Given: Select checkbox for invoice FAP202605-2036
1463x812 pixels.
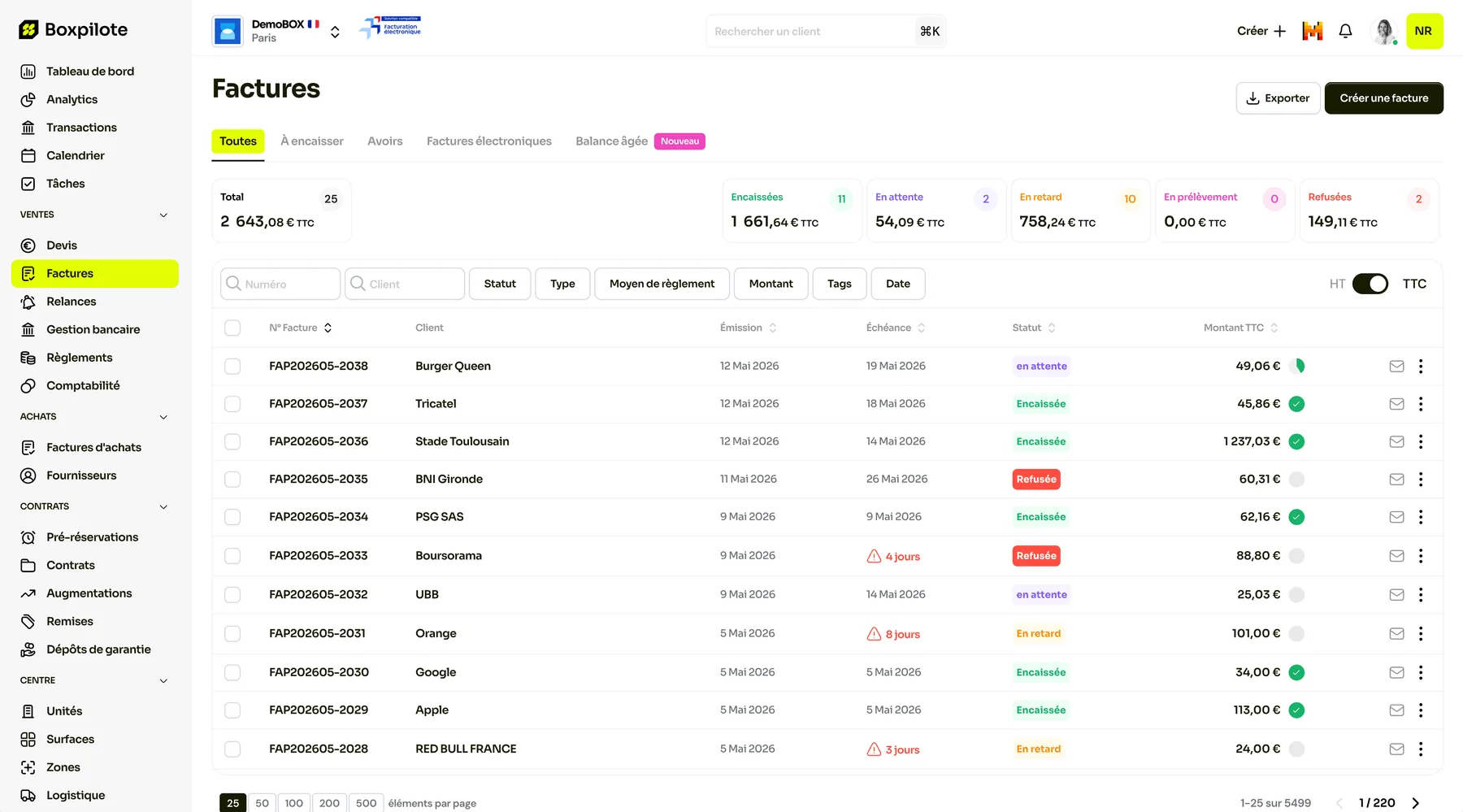Looking at the screenshot, I should pyautogui.click(x=232, y=442).
